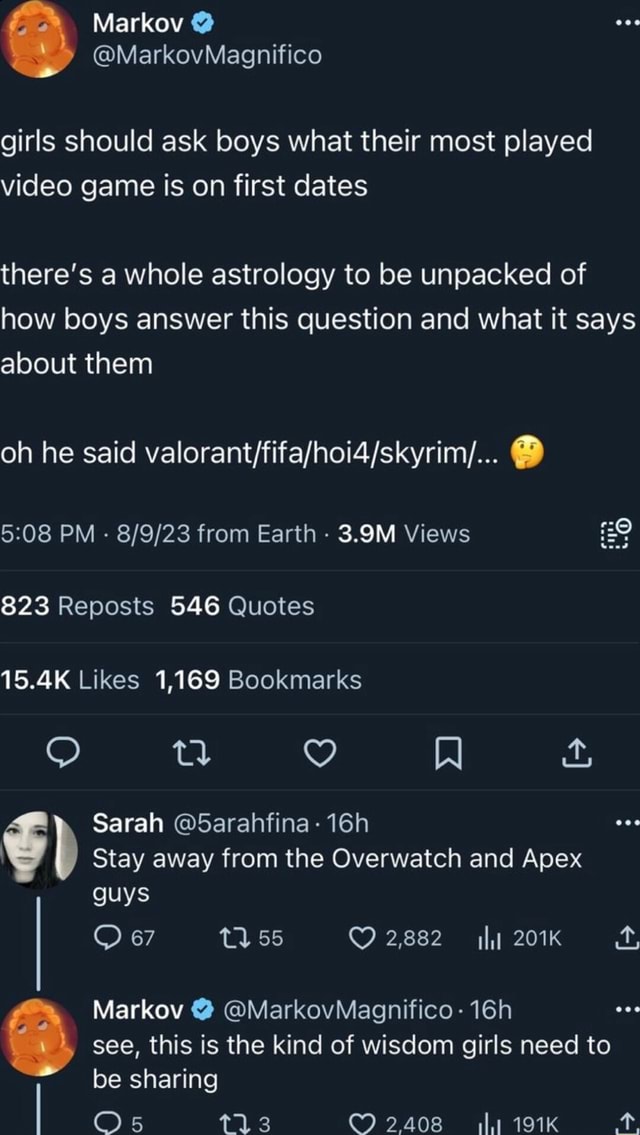This screenshot has width=640, height=1135.
Task: View the 546 Quotes list
Action: coord(242,606)
